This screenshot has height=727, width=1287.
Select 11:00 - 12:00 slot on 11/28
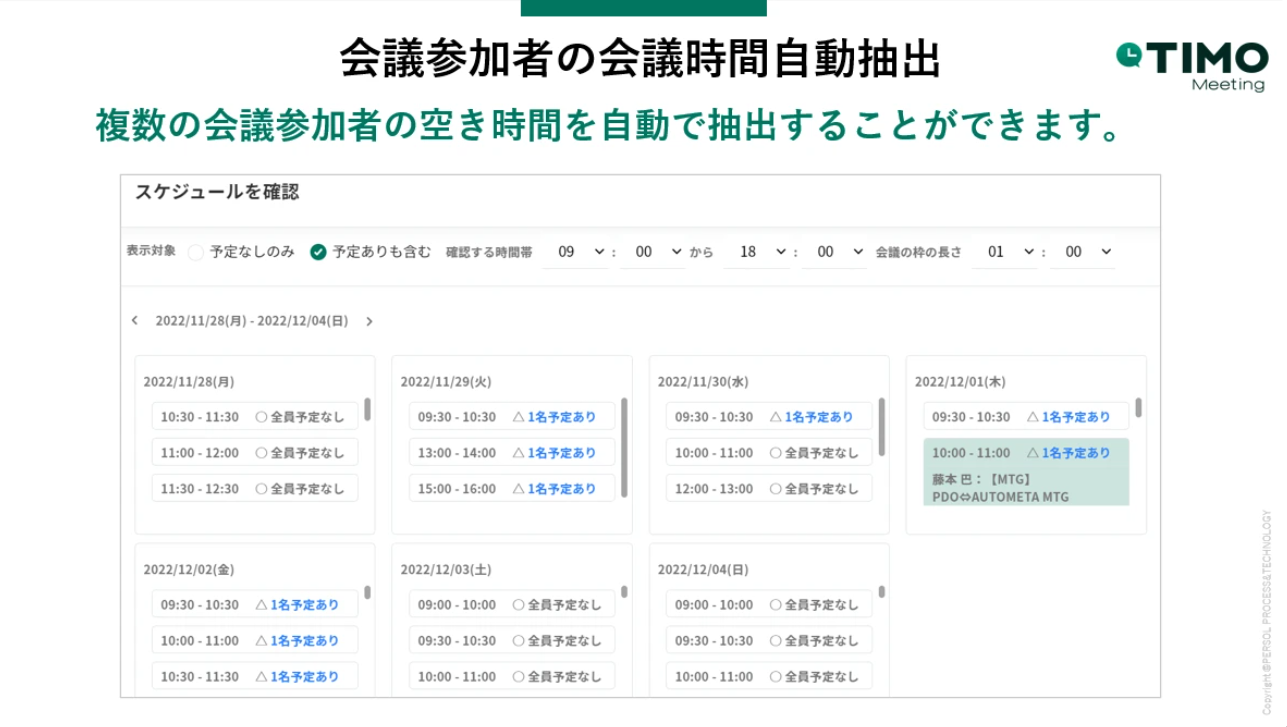click(x=255, y=453)
